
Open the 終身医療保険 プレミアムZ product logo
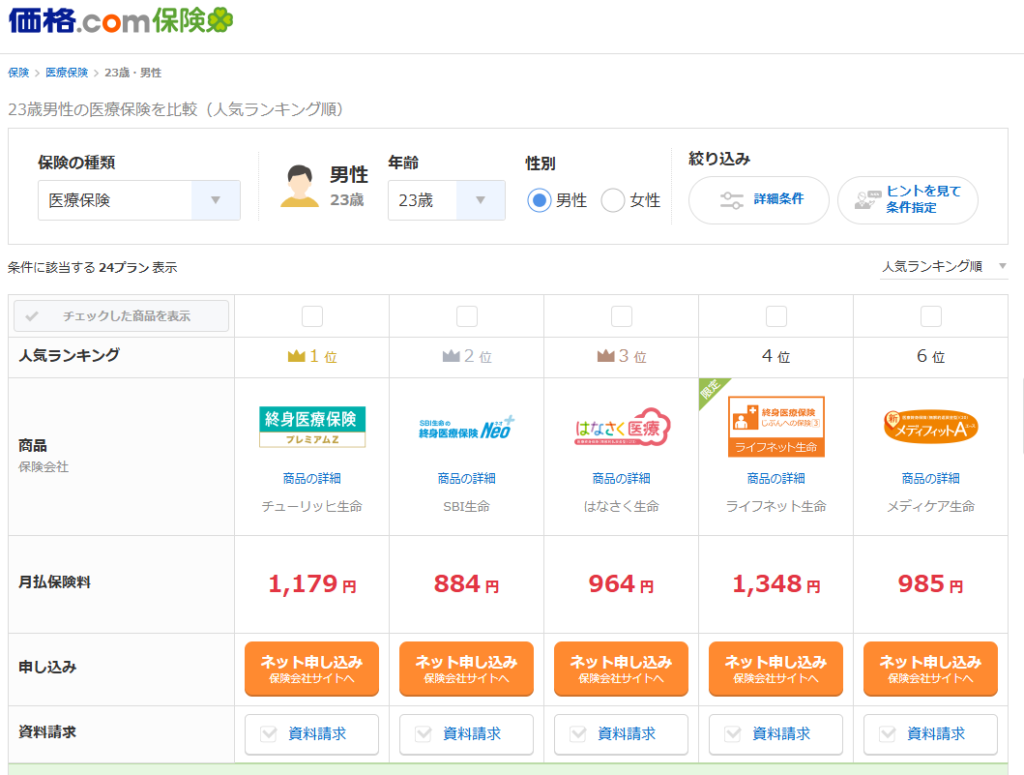point(312,427)
